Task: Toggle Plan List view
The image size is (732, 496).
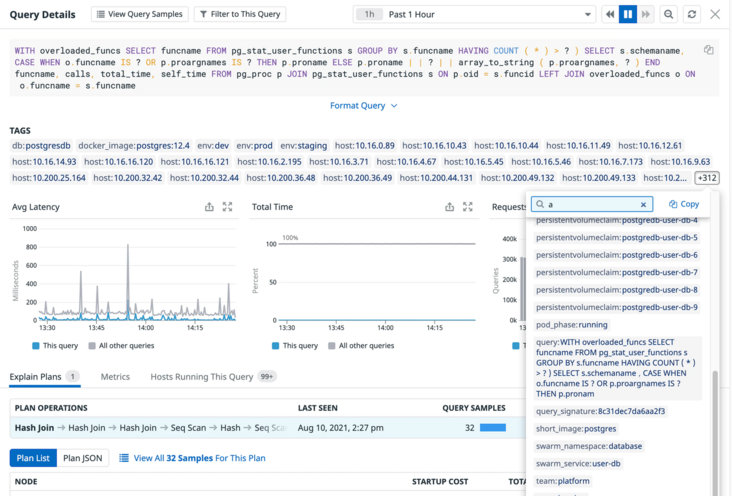Action: [29, 458]
